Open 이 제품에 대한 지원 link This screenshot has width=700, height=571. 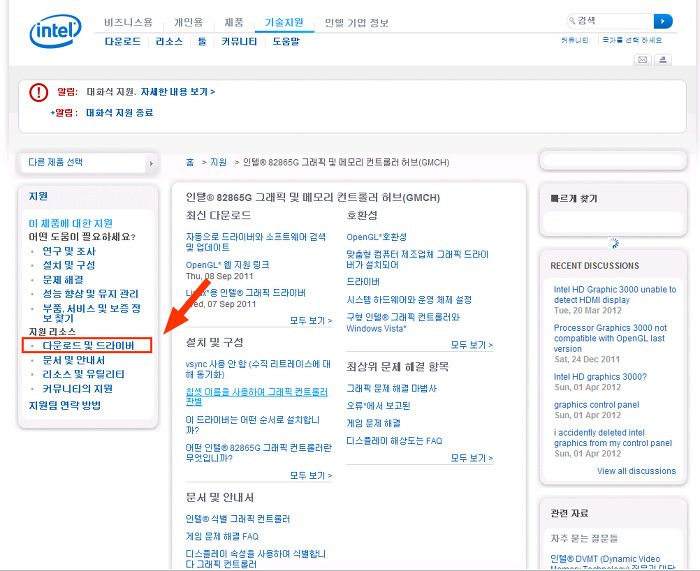71,223
